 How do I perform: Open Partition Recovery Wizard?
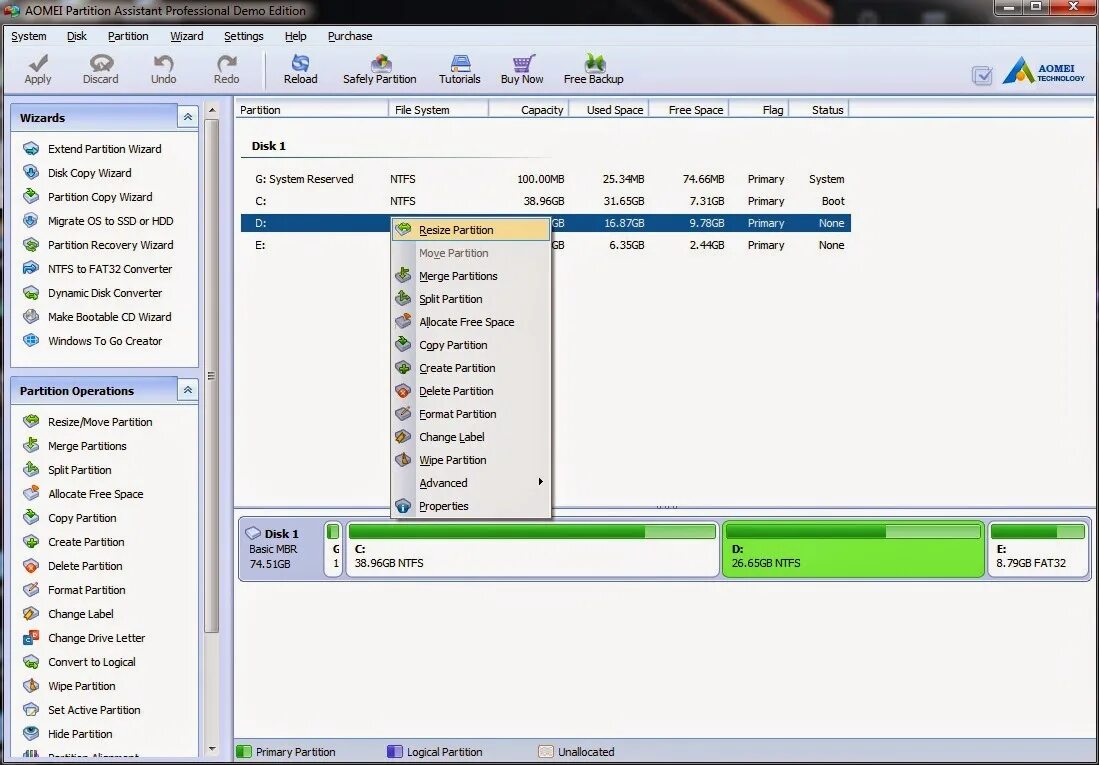tap(111, 245)
